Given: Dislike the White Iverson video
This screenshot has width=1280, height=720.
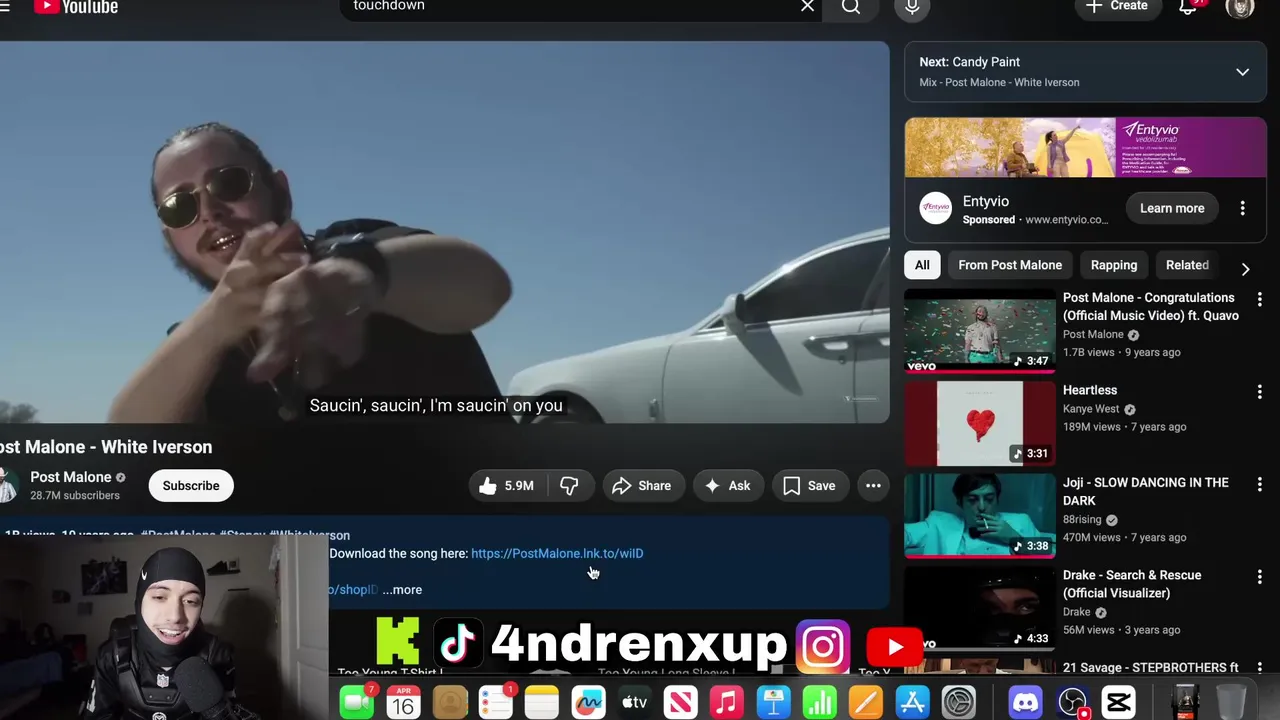Looking at the screenshot, I should (570, 486).
